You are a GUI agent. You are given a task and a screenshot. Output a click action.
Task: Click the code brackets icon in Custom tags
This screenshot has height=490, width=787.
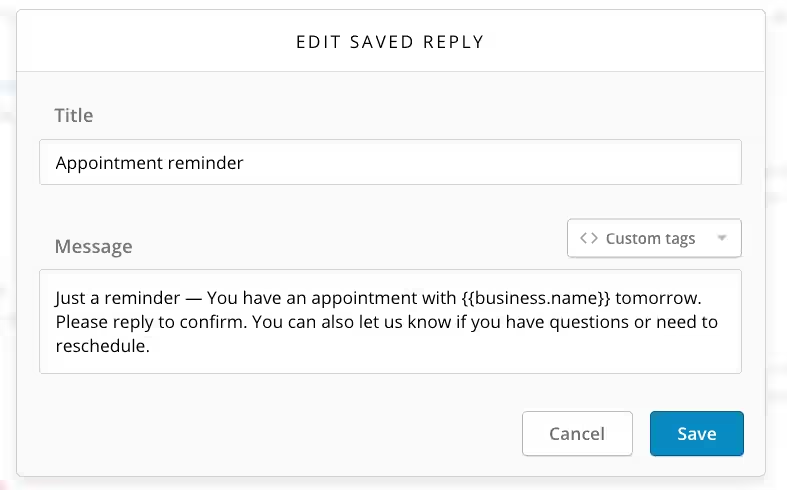point(589,238)
